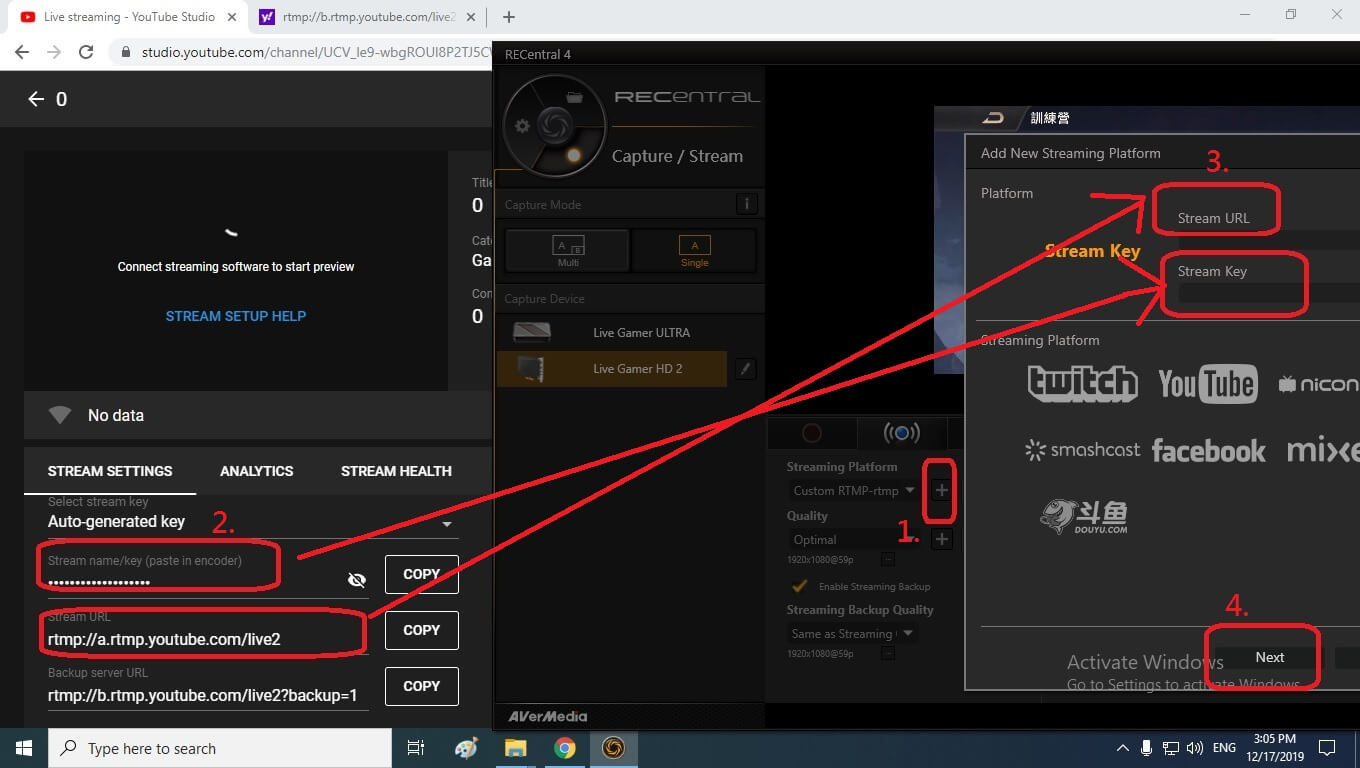Click the Stream Key input field in RECentral

point(1268,293)
